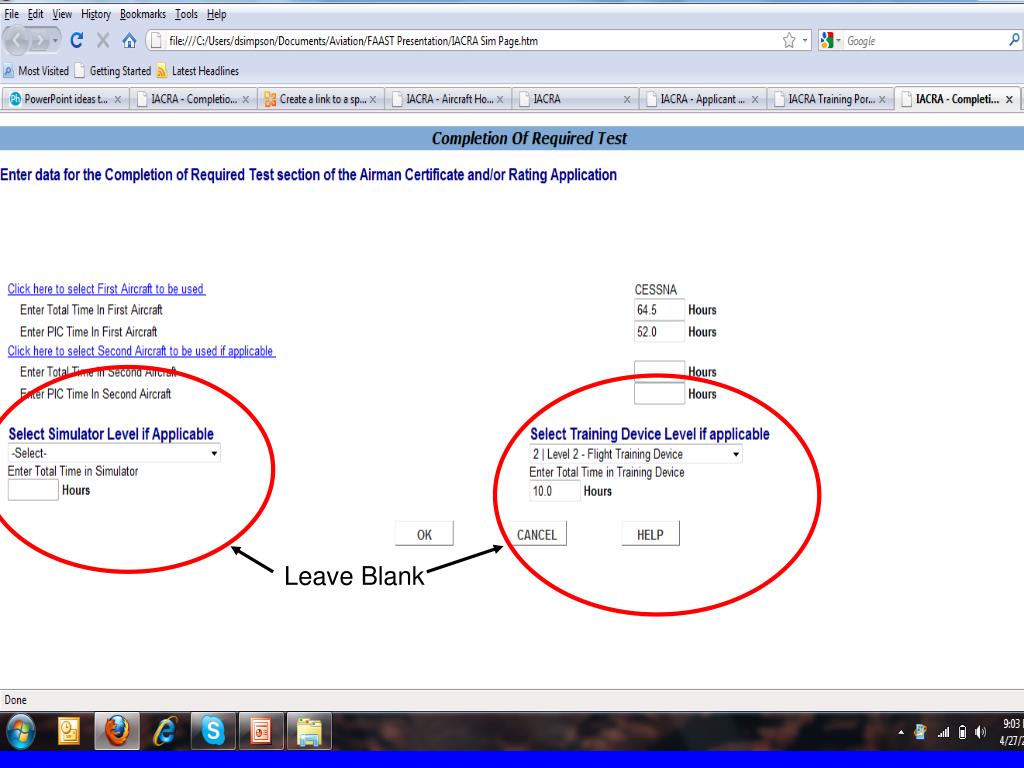This screenshot has width=1024, height=768.
Task: Close the PowerPoint ideas tab
Action: coord(118,99)
